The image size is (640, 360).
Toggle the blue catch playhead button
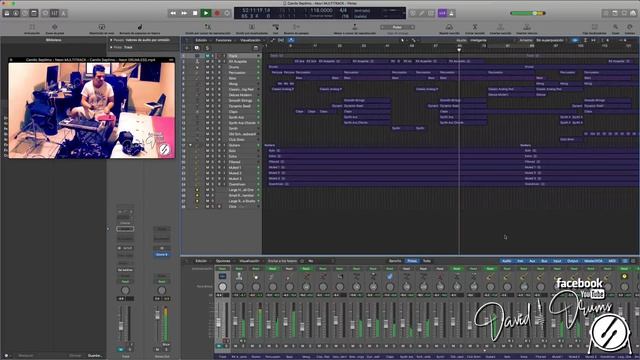[x=291, y=40]
